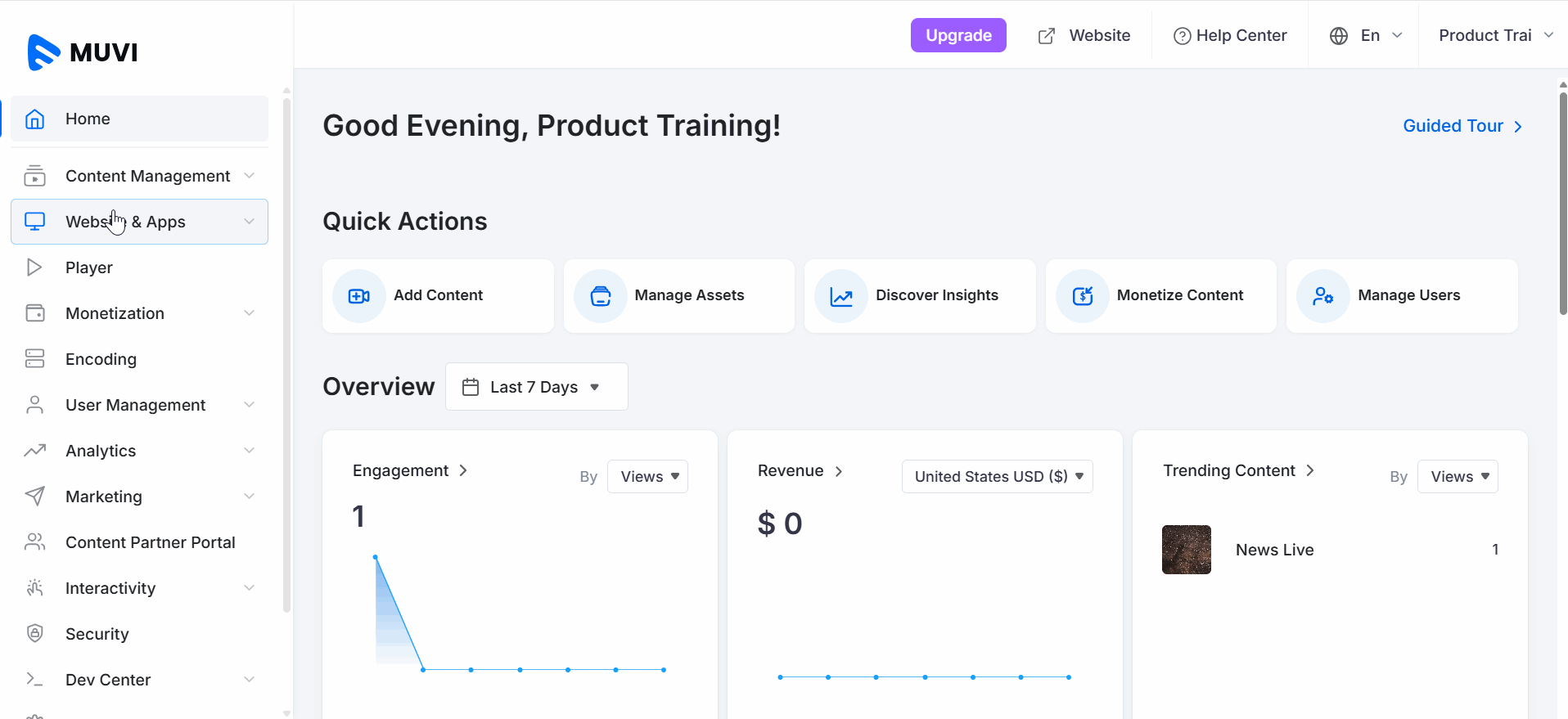Open the News Live thumbnail
1568x719 pixels.
(1186, 550)
